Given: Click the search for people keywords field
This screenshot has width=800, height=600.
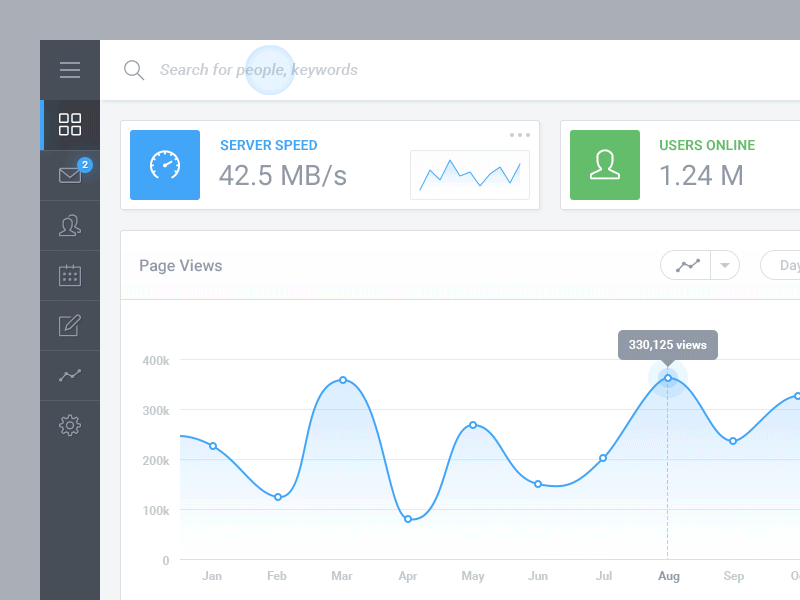Looking at the screenshot, I should pyautogui.click(x=260, y=70).
